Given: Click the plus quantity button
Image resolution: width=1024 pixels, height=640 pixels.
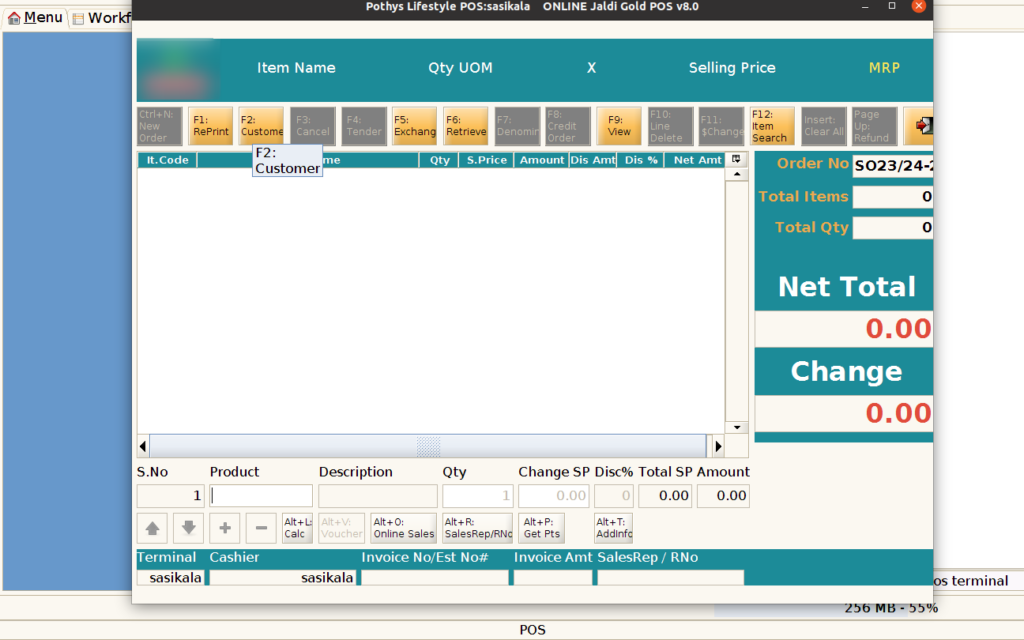Looking at the screenshot, I should point(225,528).
